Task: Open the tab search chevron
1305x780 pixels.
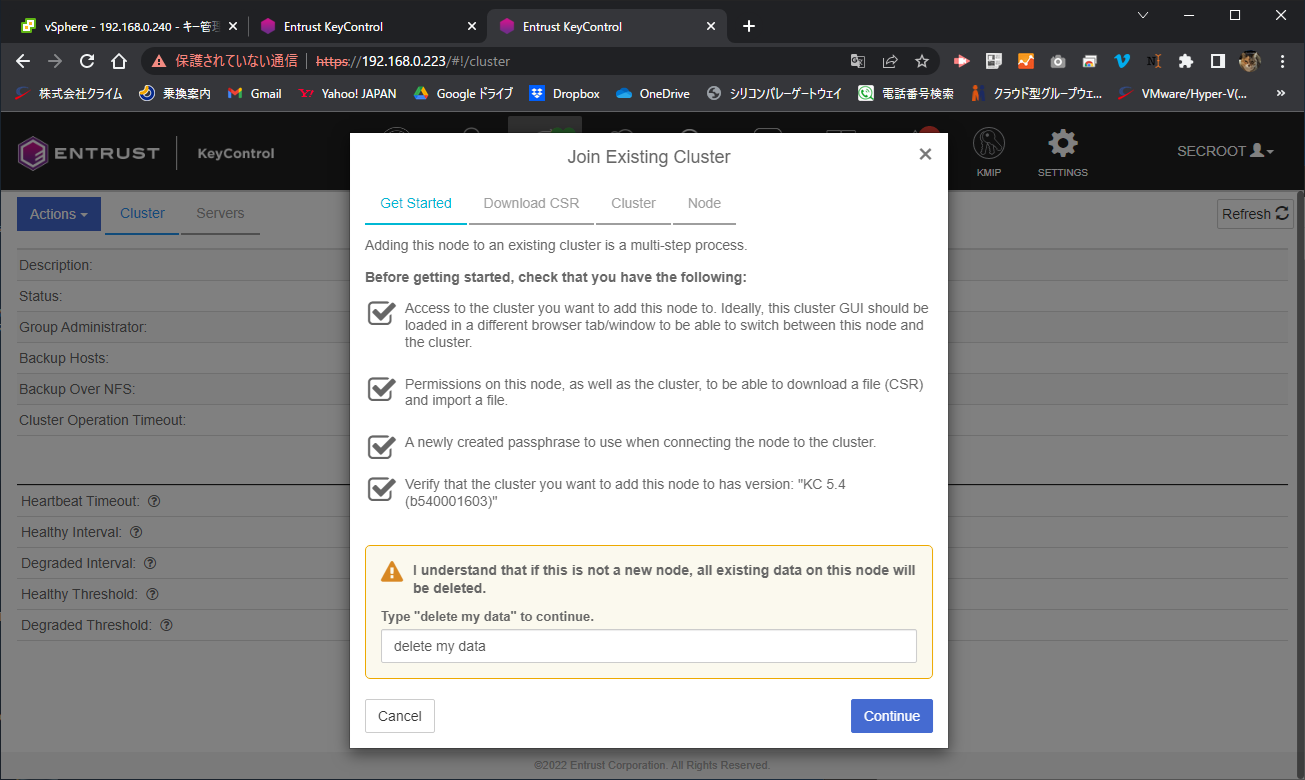Action: tap(1144, 15)
